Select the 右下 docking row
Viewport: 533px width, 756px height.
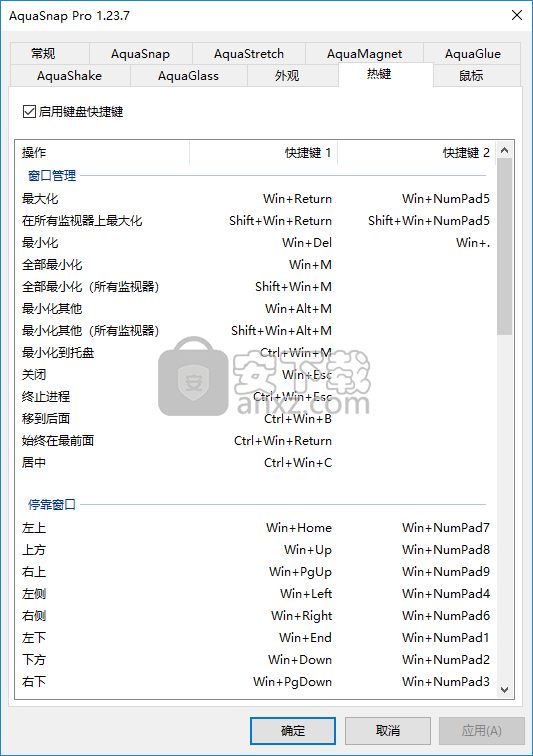(x=256, y=682)
